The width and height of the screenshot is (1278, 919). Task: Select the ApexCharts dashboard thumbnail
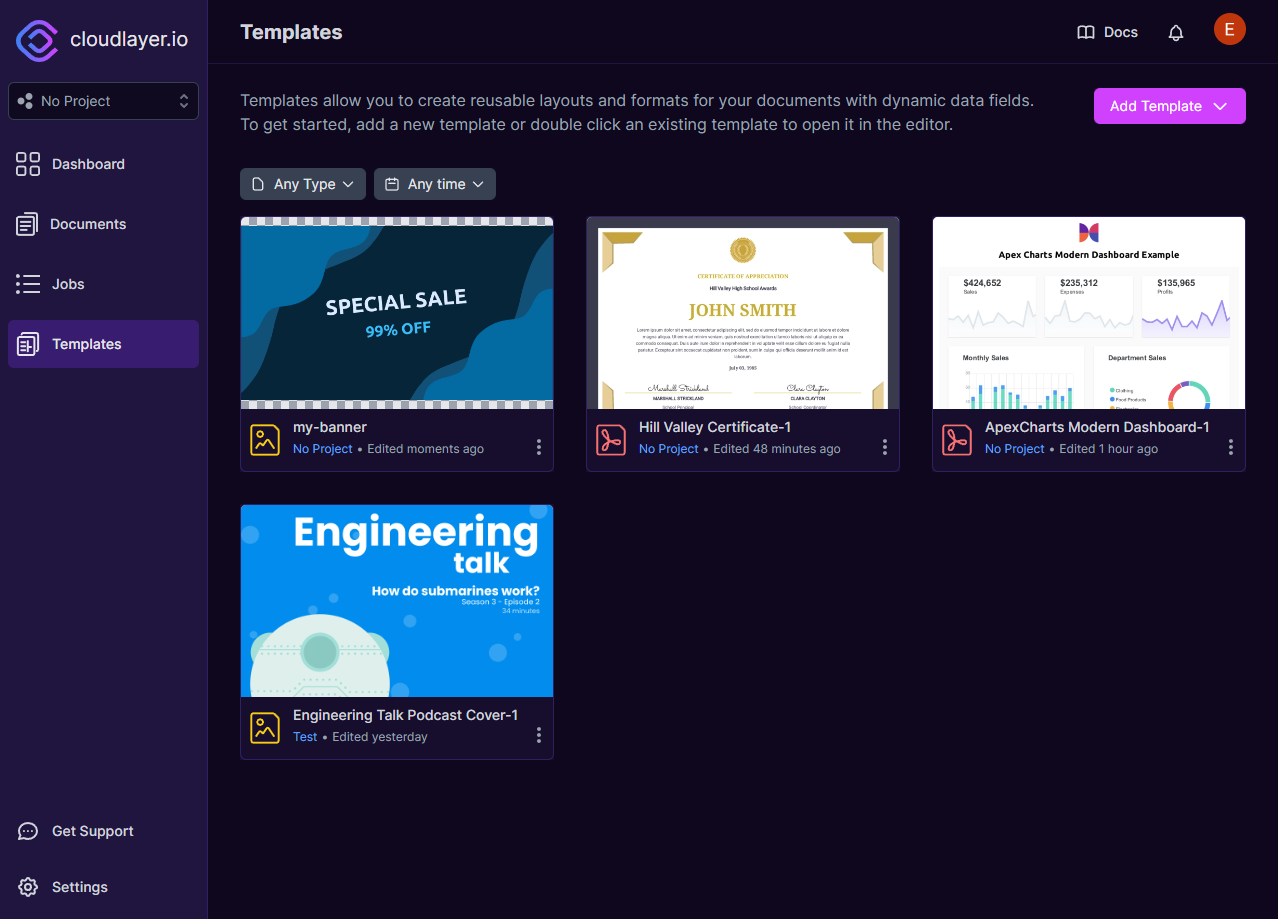coord(1089,313)
